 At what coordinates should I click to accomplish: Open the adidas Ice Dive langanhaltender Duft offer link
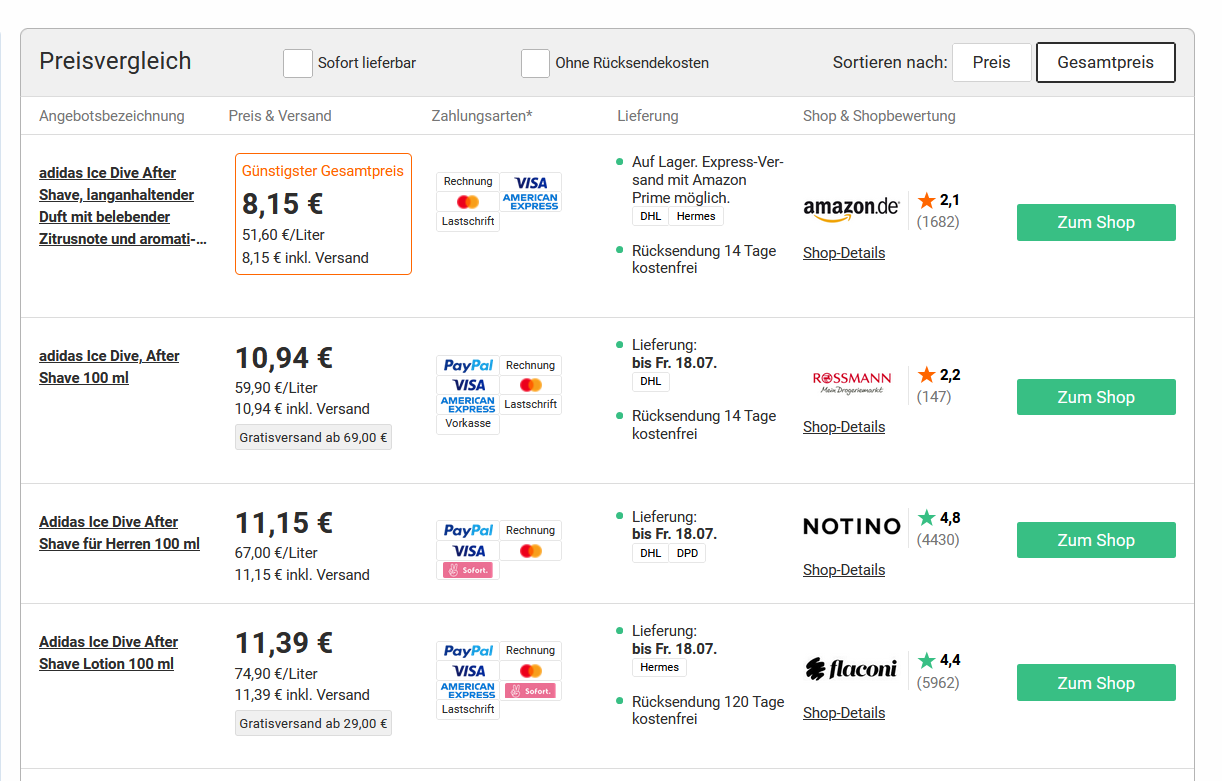[123, 206]
